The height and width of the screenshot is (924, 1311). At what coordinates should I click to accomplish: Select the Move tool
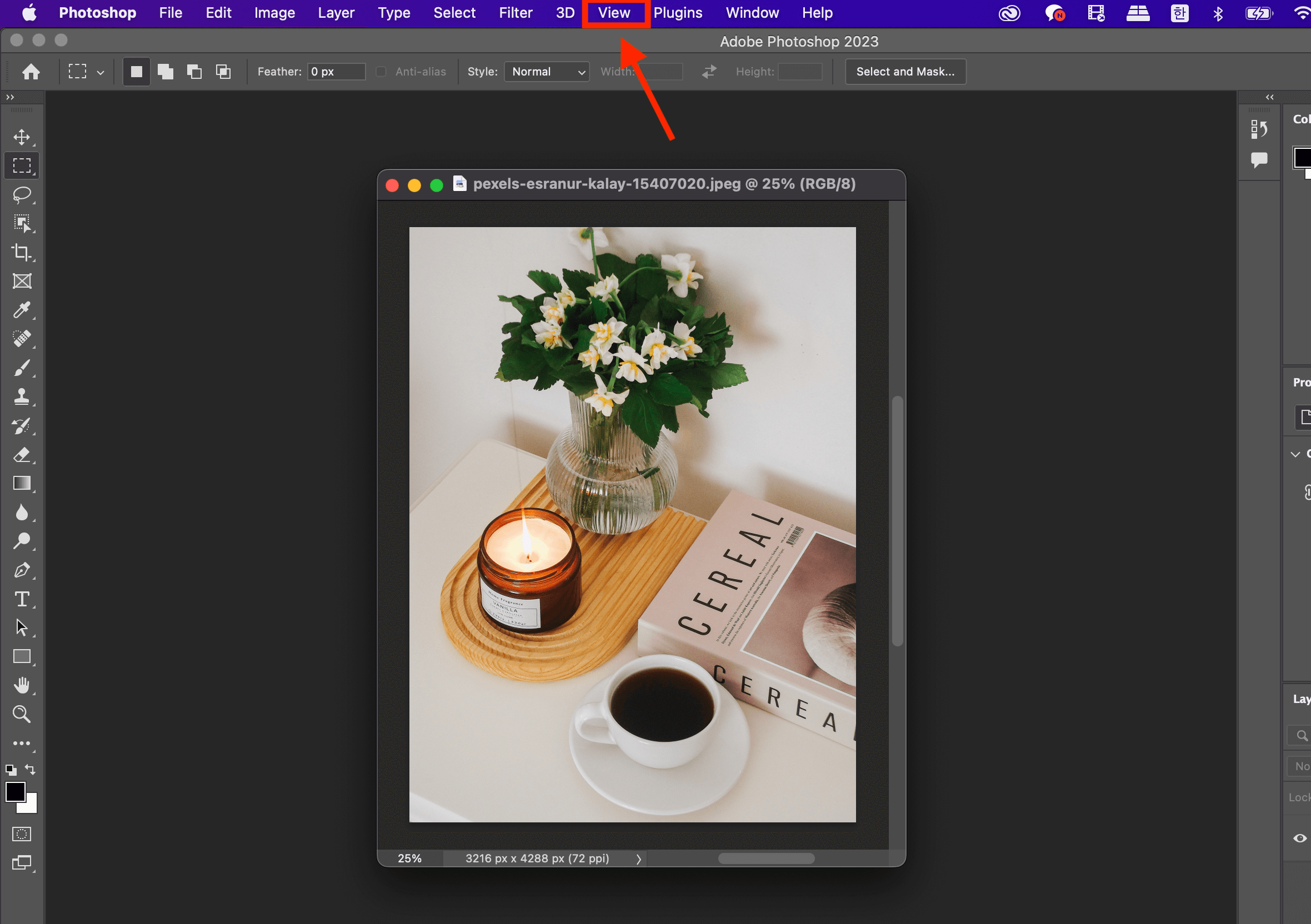(x=22, y=137)
